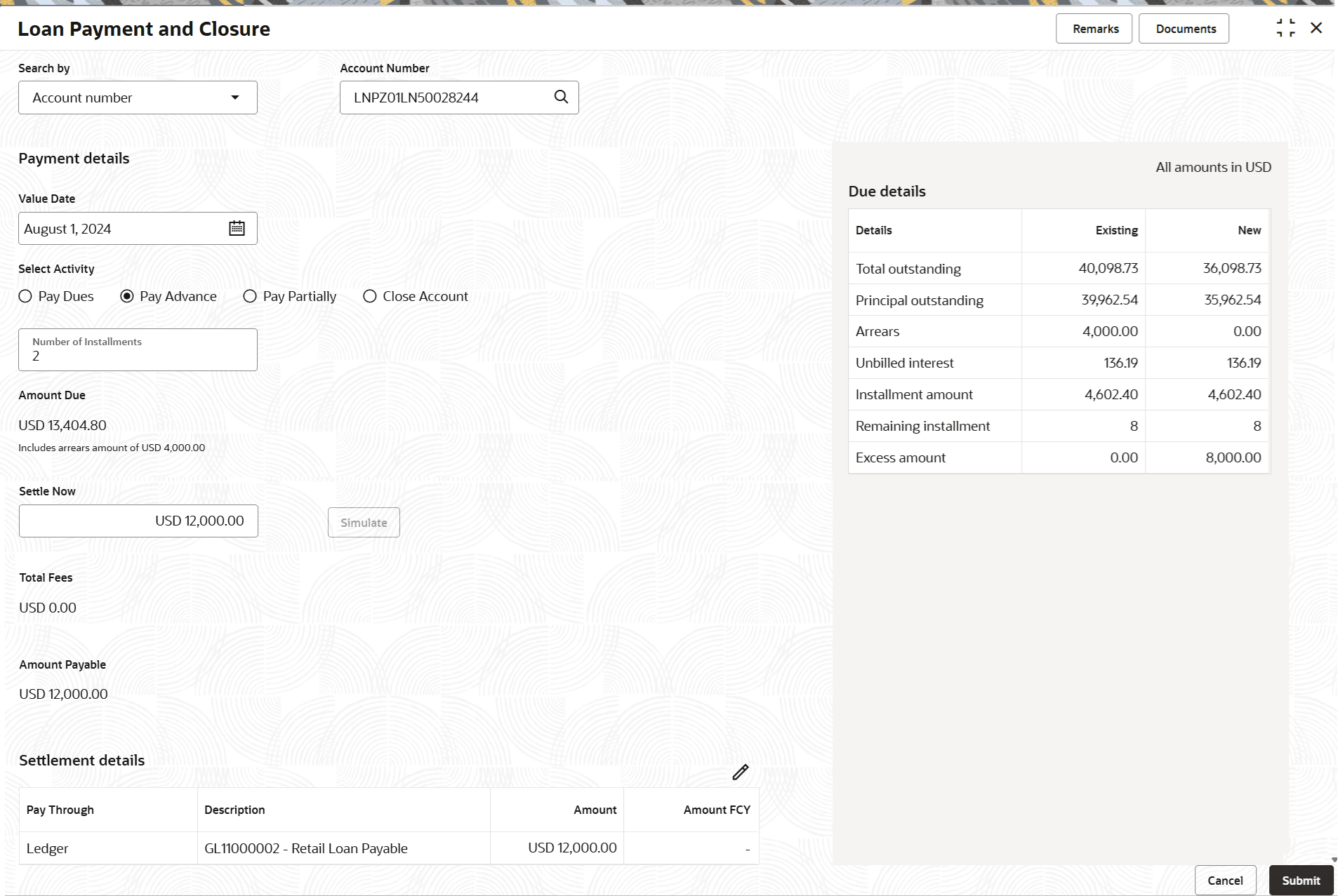Click the Arrears existing value 4,000.00
Screen dimensions: 1338x896
1110,331
